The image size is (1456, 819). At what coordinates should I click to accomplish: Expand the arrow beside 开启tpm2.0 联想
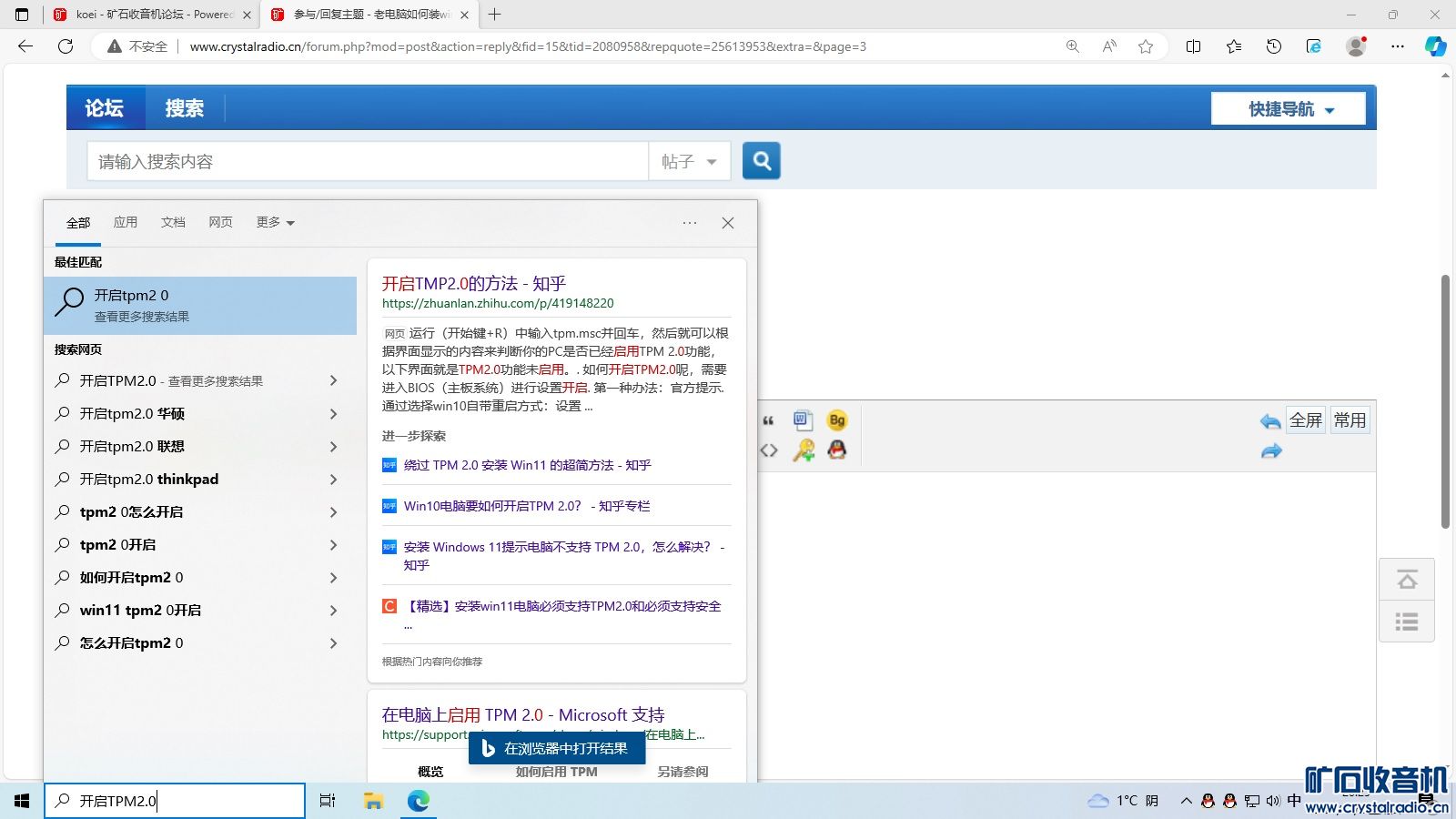(x=333, y=447)
